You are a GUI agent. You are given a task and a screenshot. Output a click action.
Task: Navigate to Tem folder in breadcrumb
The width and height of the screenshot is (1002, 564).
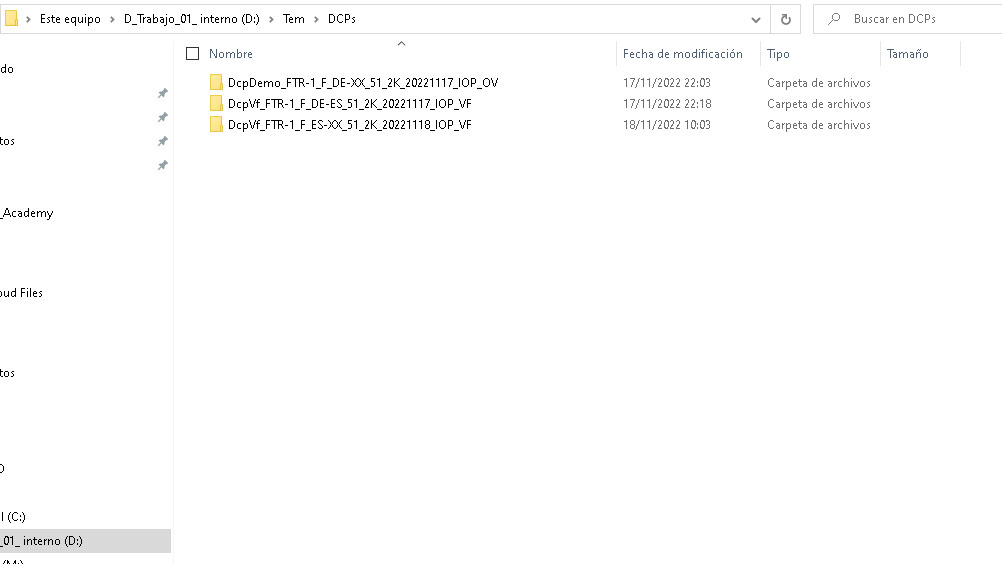pos(294,19)
